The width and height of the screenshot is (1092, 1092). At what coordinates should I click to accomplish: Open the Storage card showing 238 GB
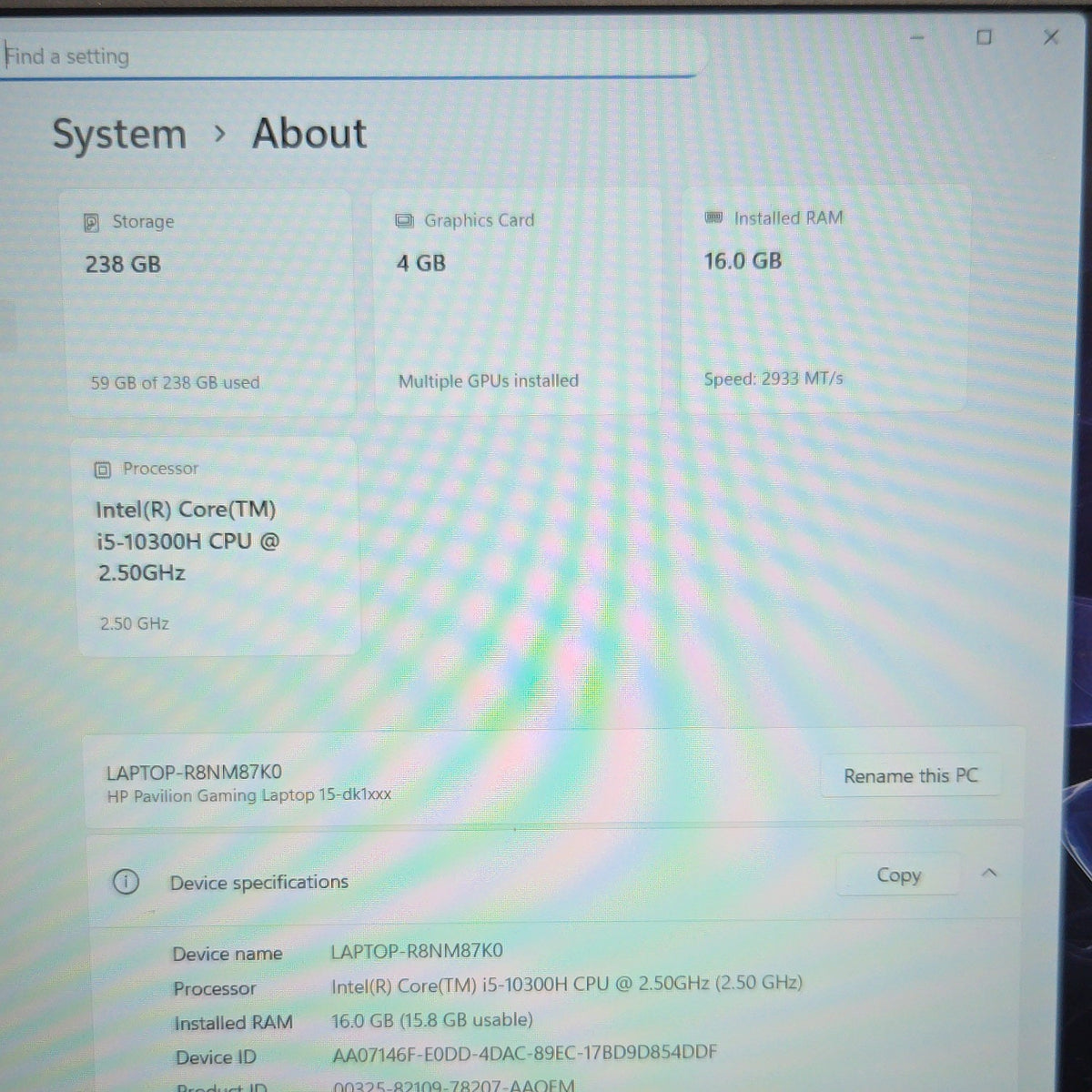(x=208, y=303)
